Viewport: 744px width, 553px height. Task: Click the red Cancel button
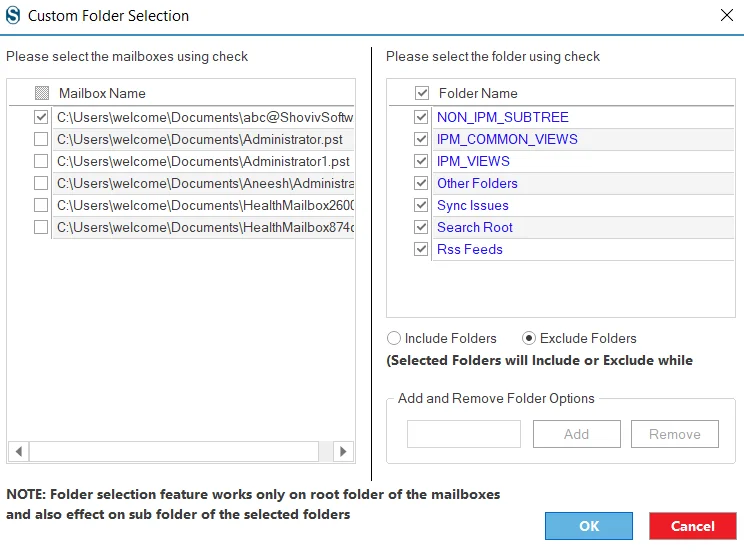[693, 526]
